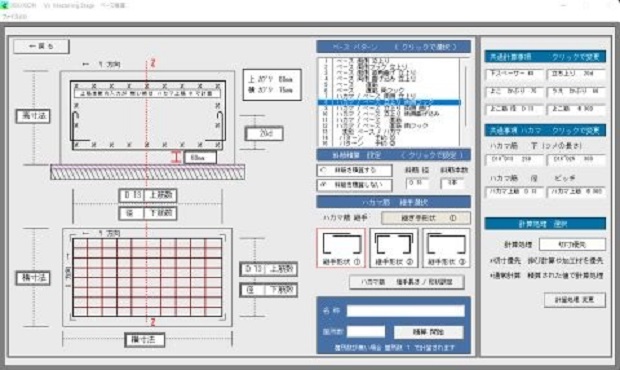Start calculation with the 積算 開始 button
The image size is (620, 370).
429,332
